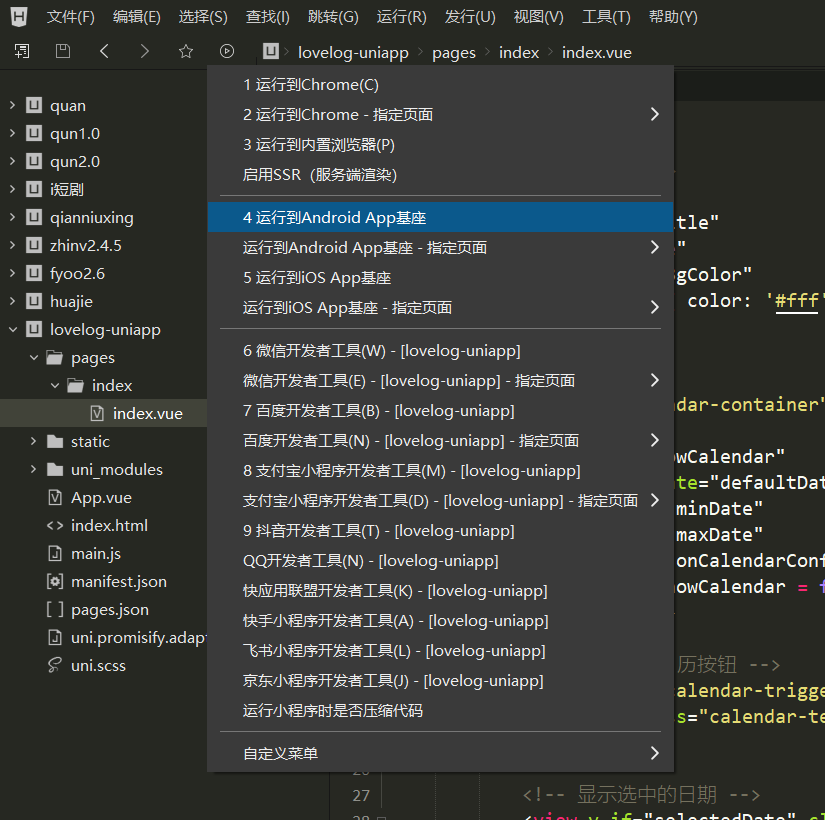Viewport: 825px width, 820px height.
Task: Choose 微信开发者工具(W) - [lovelog-uniapp]
Action: click(381, 350)
